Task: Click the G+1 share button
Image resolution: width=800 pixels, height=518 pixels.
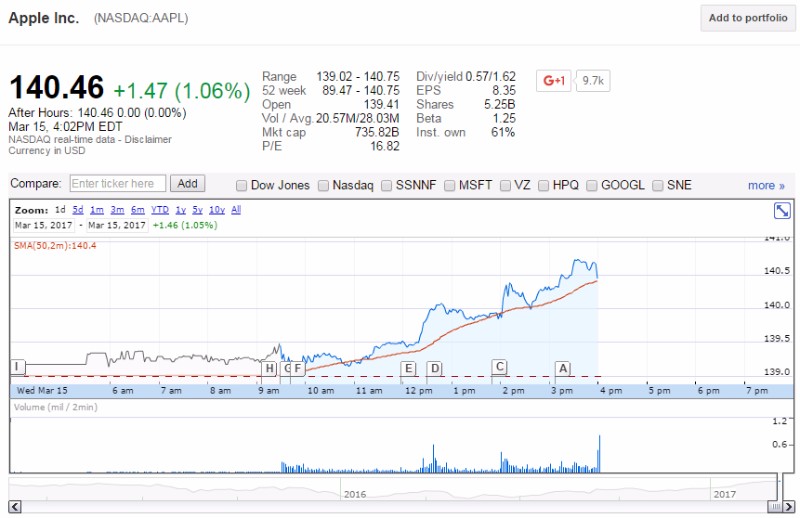Action: point(554,81)
